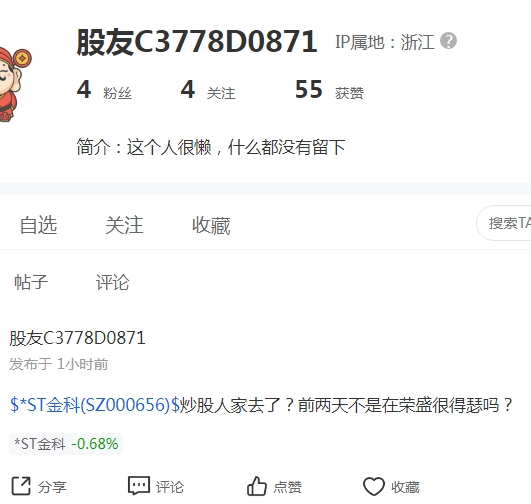The image size is (531, 504).
Task: Switch to the 关注 tab
Action: pos(124,225)
